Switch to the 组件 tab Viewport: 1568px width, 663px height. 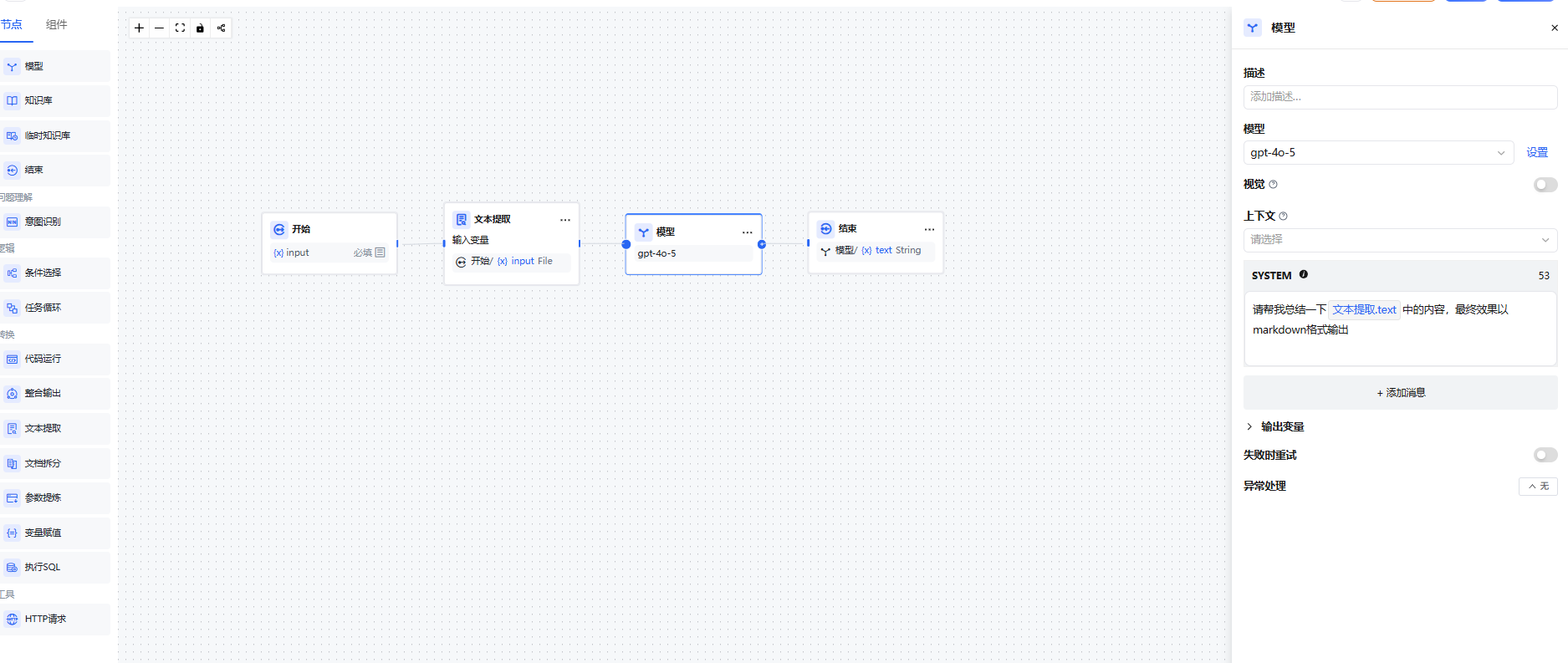[x=57, y=24]
